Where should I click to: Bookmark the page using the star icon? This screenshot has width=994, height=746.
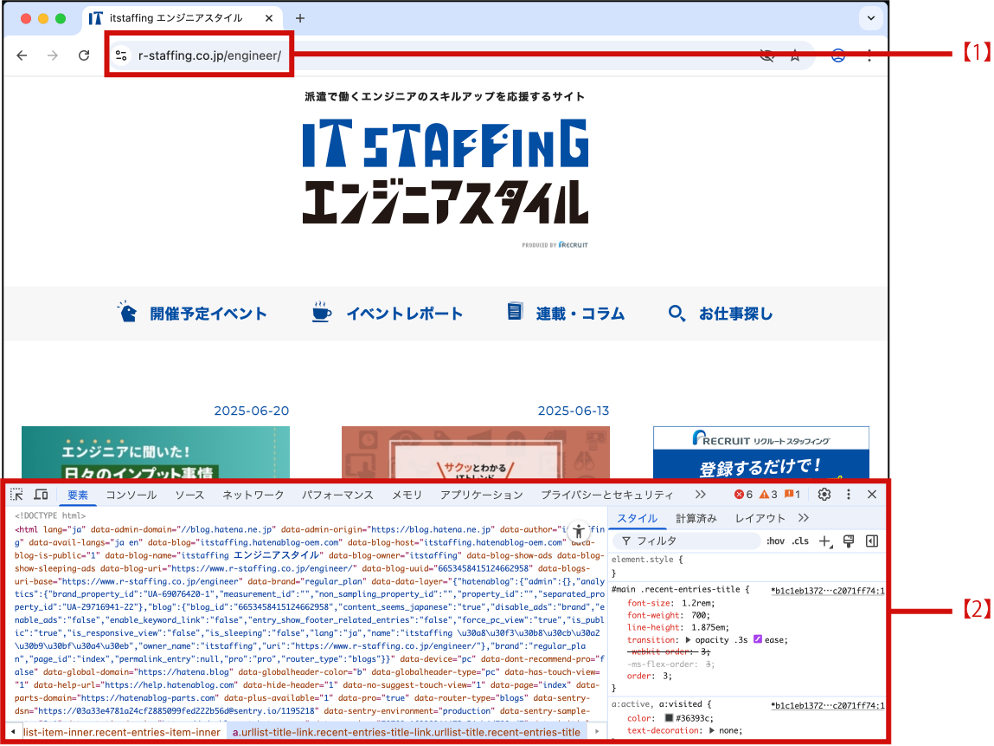(x=795, y=55)
